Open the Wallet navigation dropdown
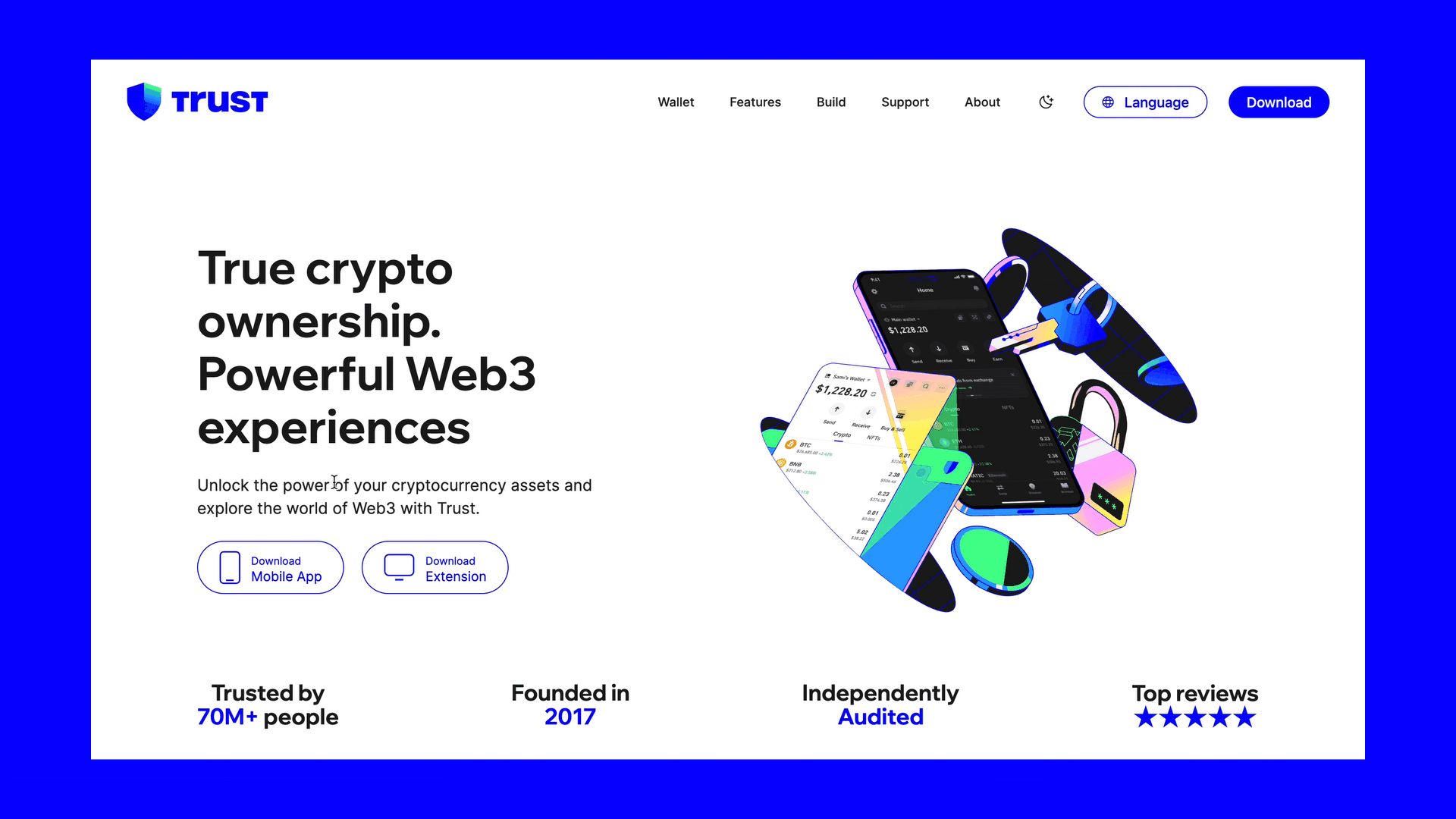Image resolution: width=1456 pixels, height=819 pixels. [676, 102]
